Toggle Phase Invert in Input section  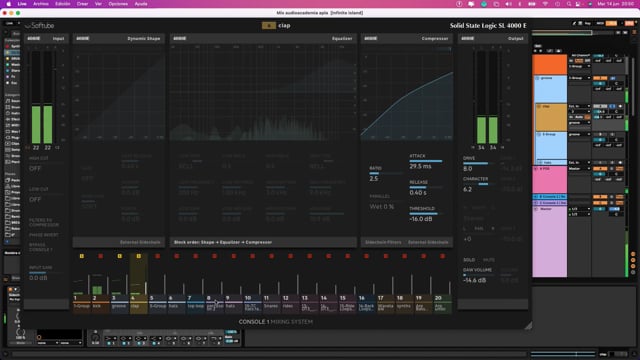pyautogui.click(x=44, y=235)
